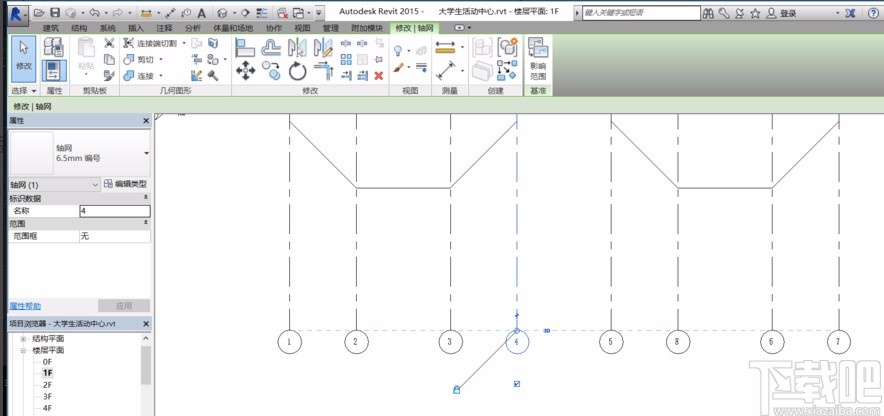Click the Propagate Extents icon
The height and width of the screenshot is (416, 884).
pos(538,58)
